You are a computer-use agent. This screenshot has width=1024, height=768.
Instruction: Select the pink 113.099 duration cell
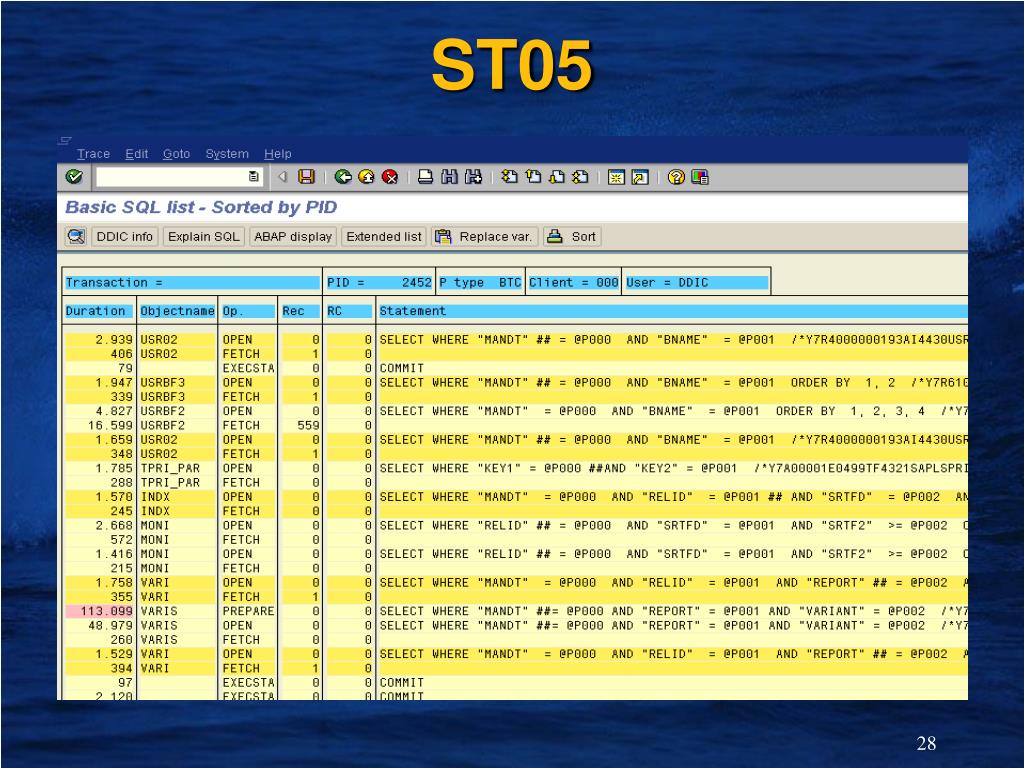tap(99, 611)
